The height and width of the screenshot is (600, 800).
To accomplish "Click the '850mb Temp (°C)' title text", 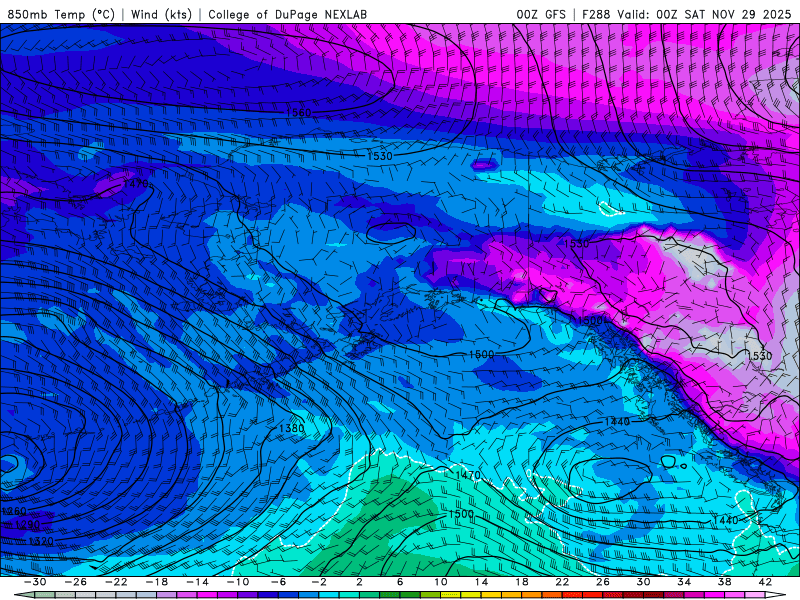I will 61,14.
